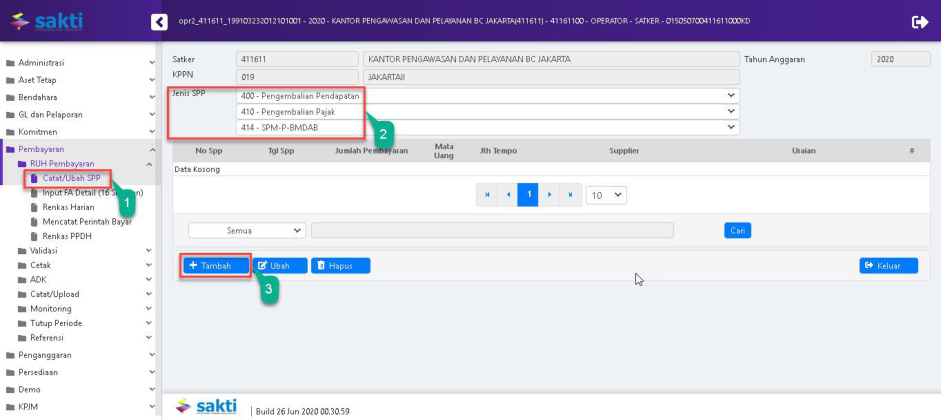Screen dimensions: 941x420
Task: Go to next page in pagination
Action: coord(549,195)
